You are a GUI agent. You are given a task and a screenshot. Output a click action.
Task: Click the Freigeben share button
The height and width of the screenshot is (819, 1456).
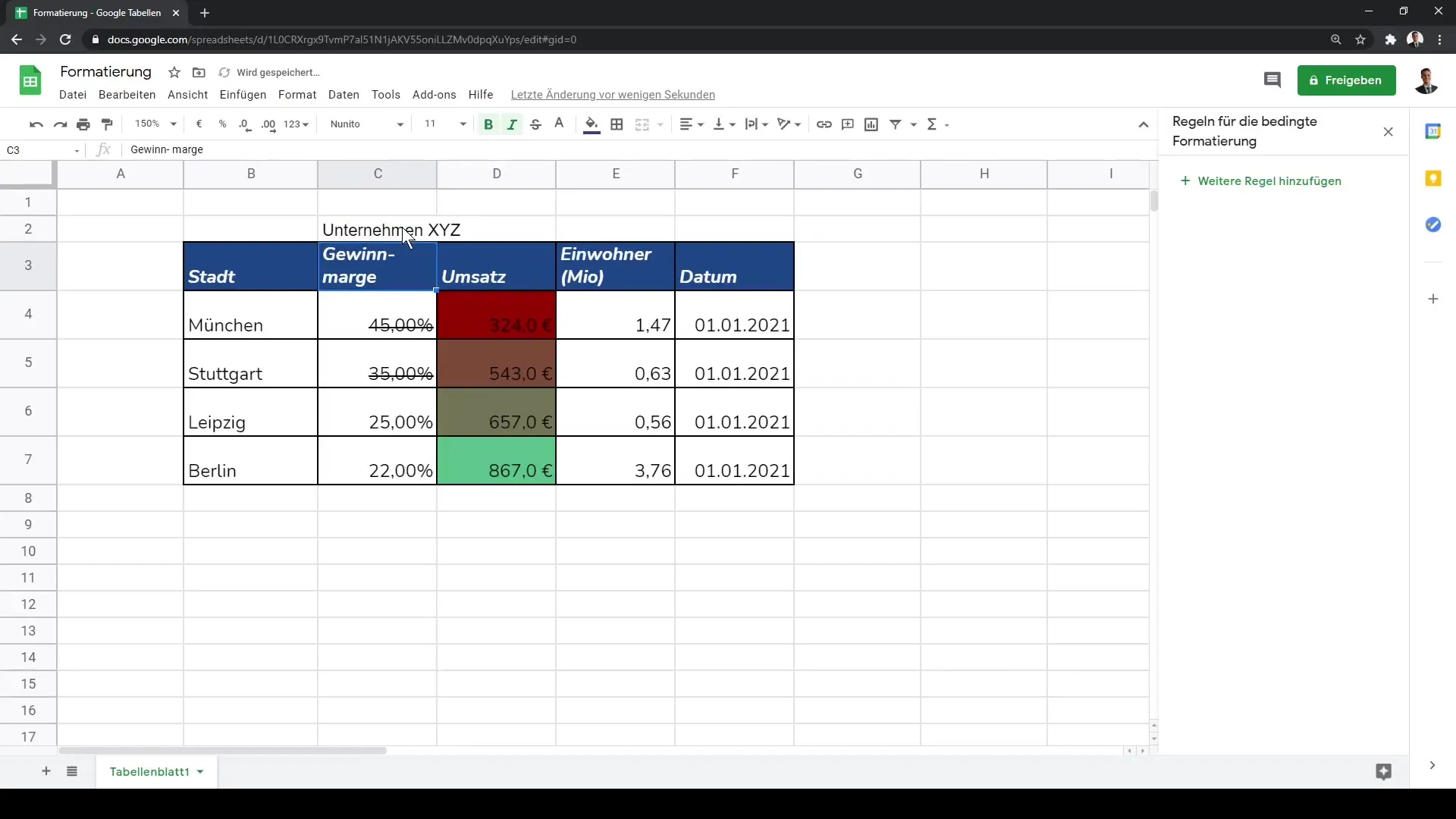[1346, 80]
